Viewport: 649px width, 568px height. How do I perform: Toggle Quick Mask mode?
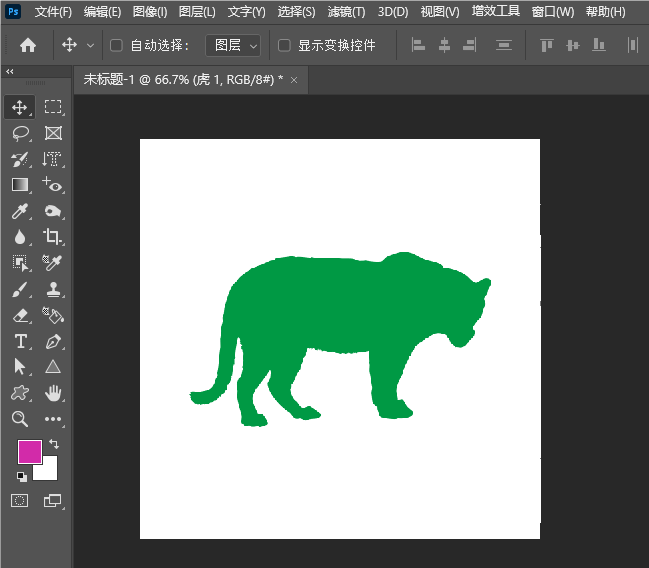pos(19,501)
